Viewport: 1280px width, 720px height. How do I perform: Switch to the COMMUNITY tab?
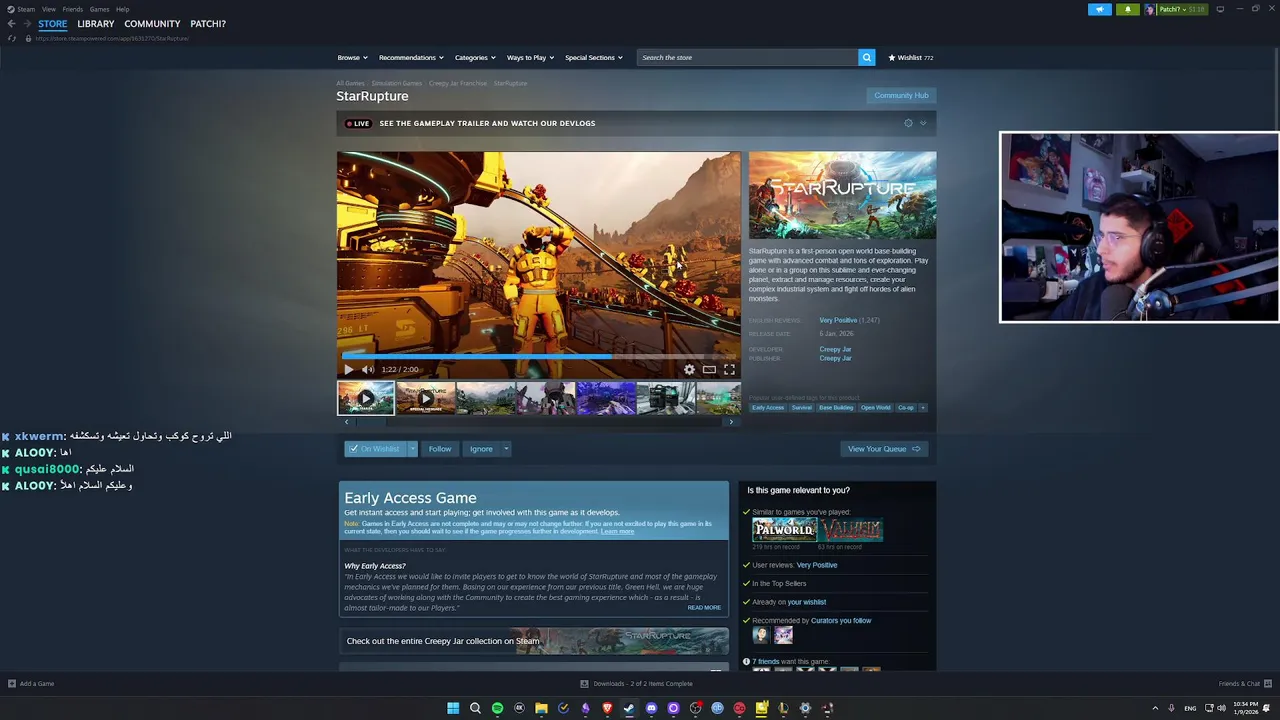pyautogui.click(x=152, y=24)
